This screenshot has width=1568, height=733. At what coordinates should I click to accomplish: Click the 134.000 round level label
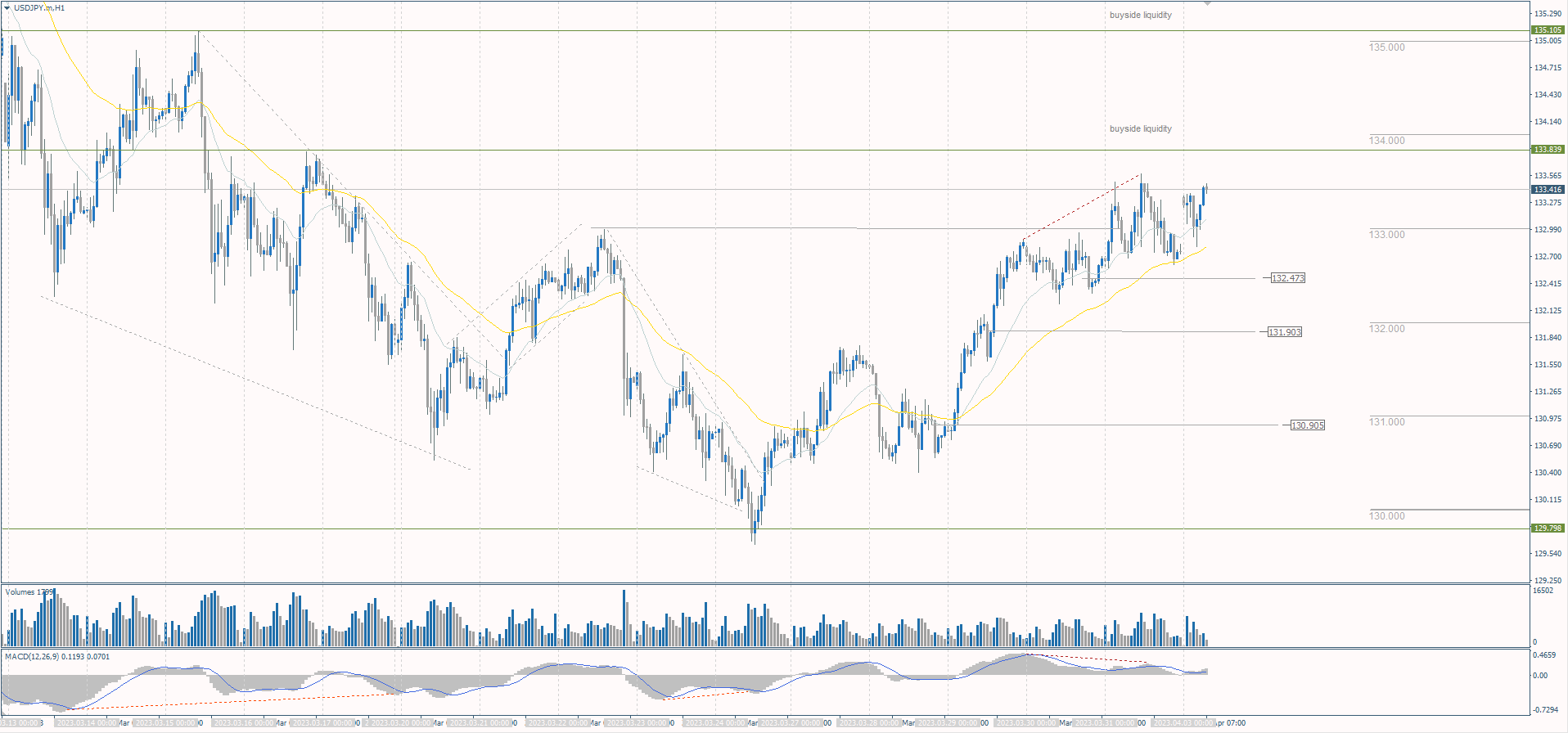click(x=1387, y=141)
